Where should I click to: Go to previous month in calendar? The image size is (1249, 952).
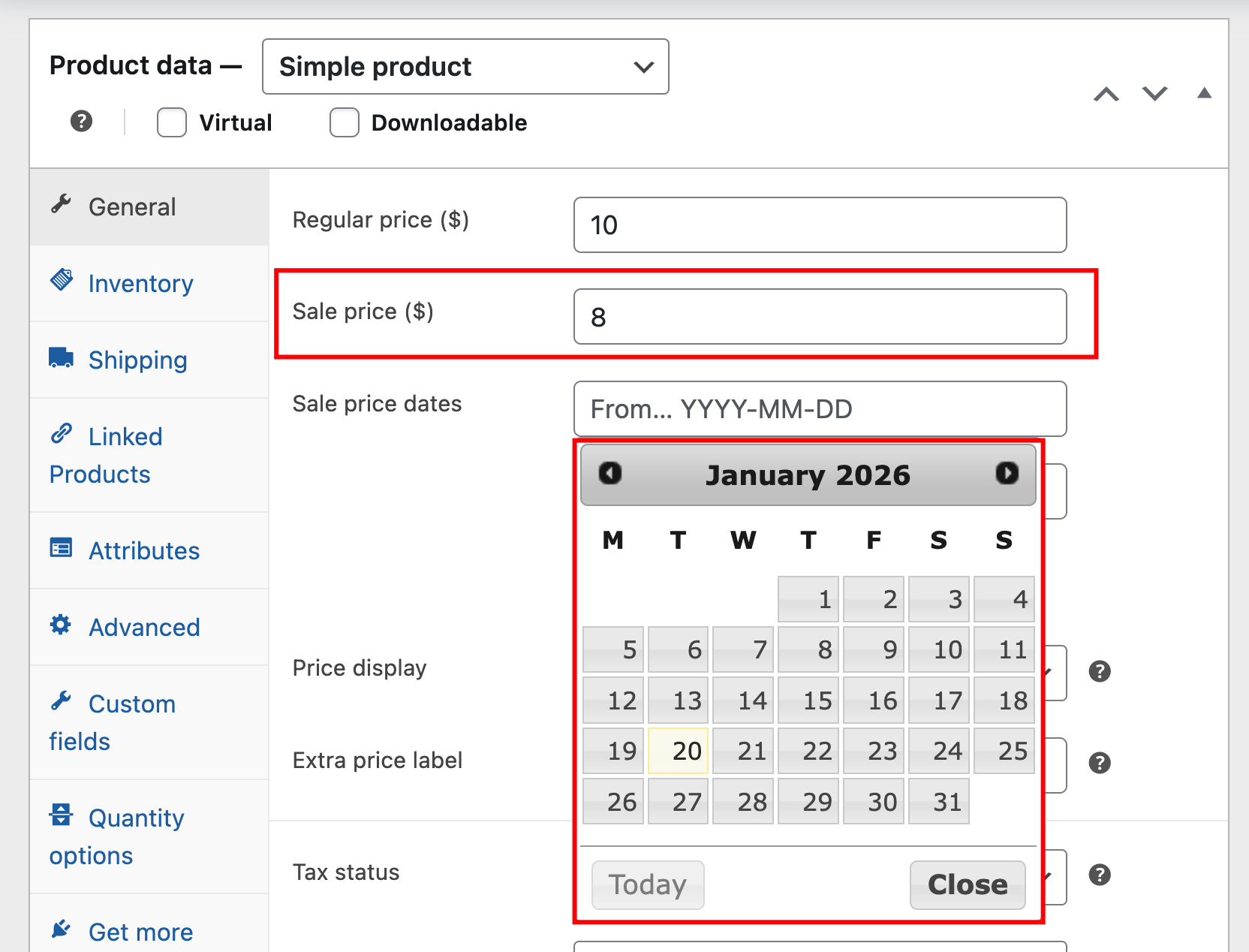[x=609, y=474]
